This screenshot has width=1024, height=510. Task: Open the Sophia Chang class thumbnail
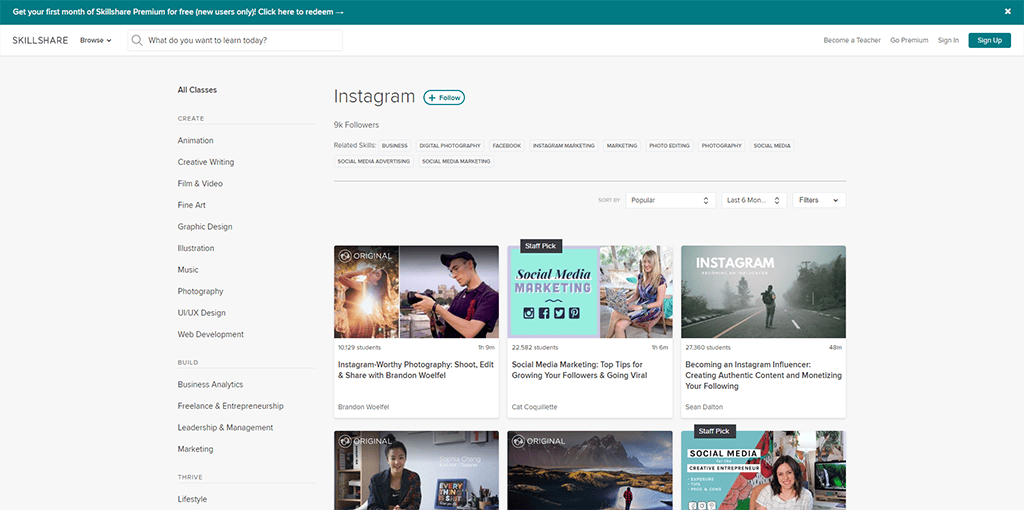417,470
